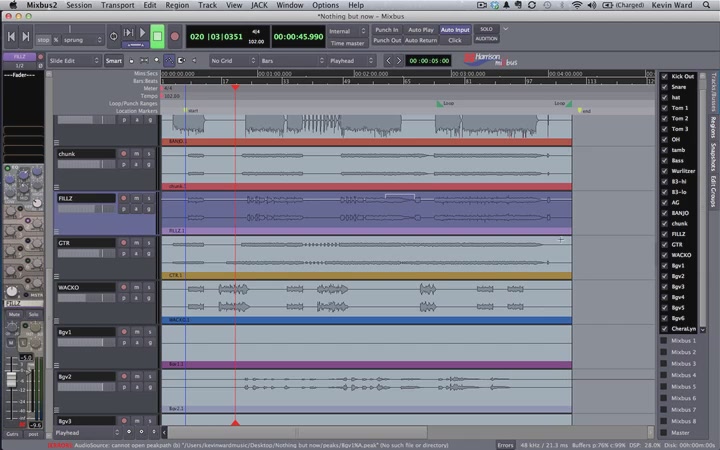This screenshot has width=720, height=450.
Task: Select the grab/hand mouse tool
Action: coord(132,61)
